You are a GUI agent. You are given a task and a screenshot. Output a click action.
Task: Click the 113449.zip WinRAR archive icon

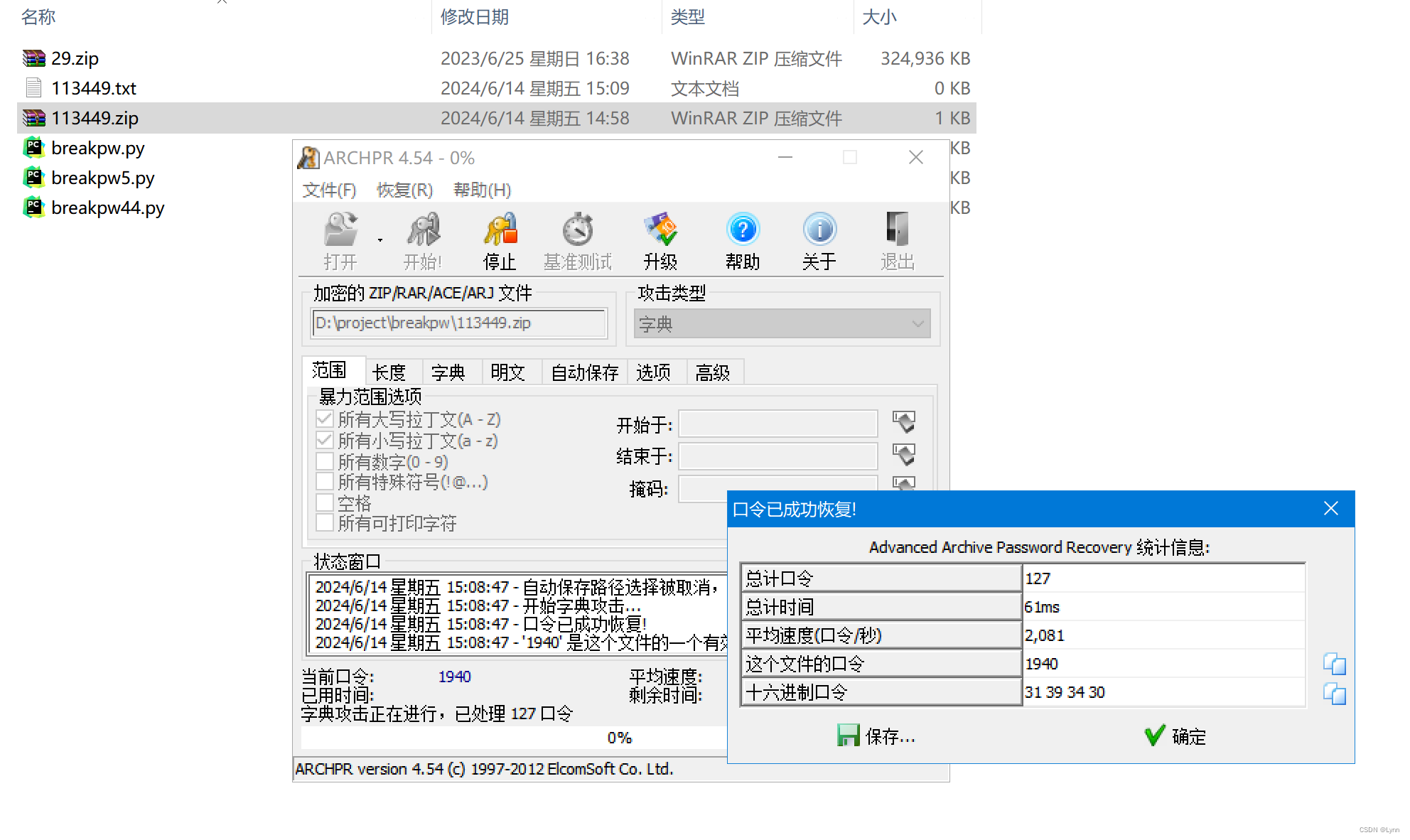33,118
